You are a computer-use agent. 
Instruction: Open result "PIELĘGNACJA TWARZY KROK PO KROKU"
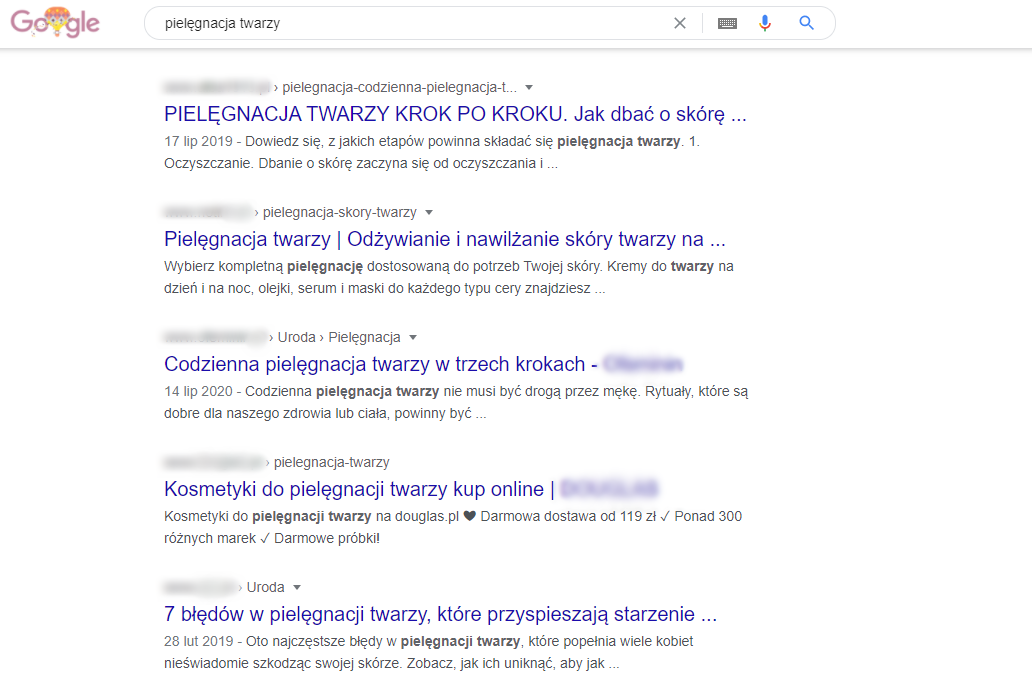click(455, 114)
